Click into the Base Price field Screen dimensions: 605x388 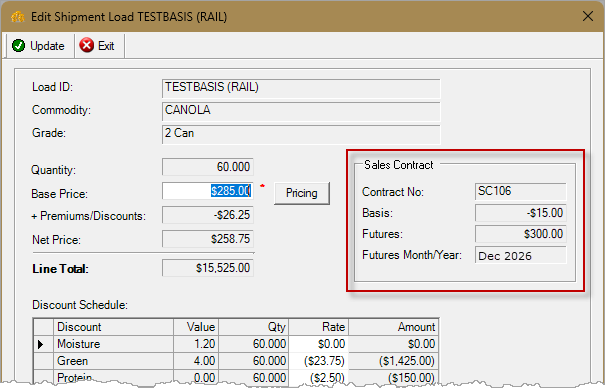pyautogui.click(x=208, y=191)
